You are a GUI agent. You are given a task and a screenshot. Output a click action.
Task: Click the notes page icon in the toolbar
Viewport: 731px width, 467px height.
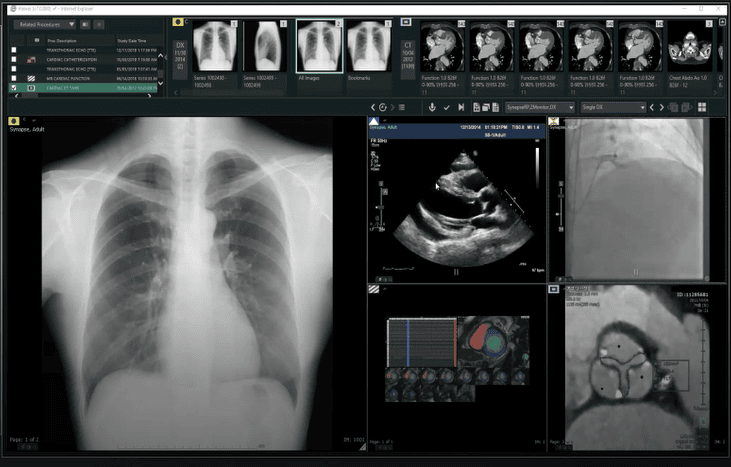pos(495,108)
